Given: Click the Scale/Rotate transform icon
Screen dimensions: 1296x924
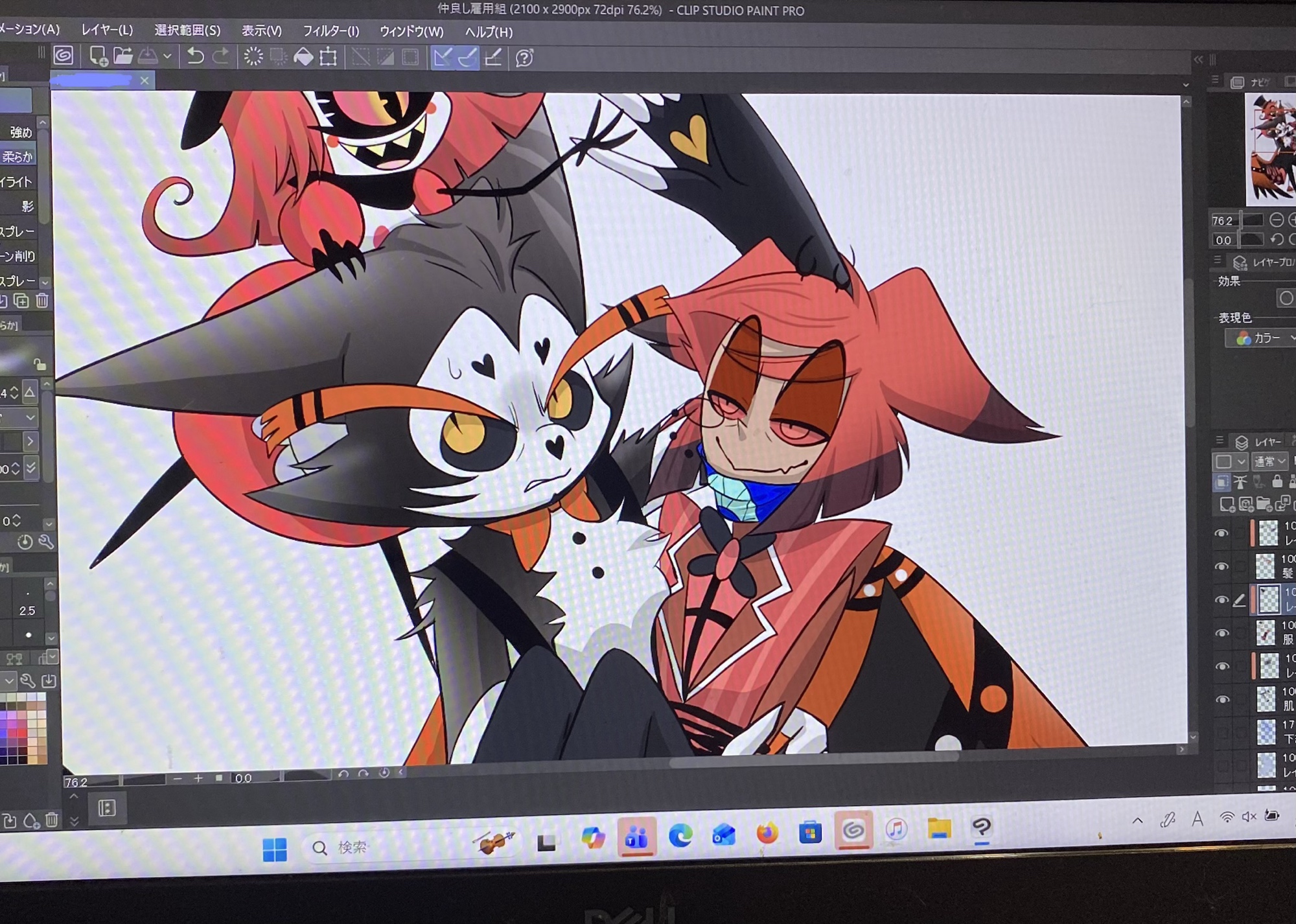Looking at the screenshot, I should 329,58.
